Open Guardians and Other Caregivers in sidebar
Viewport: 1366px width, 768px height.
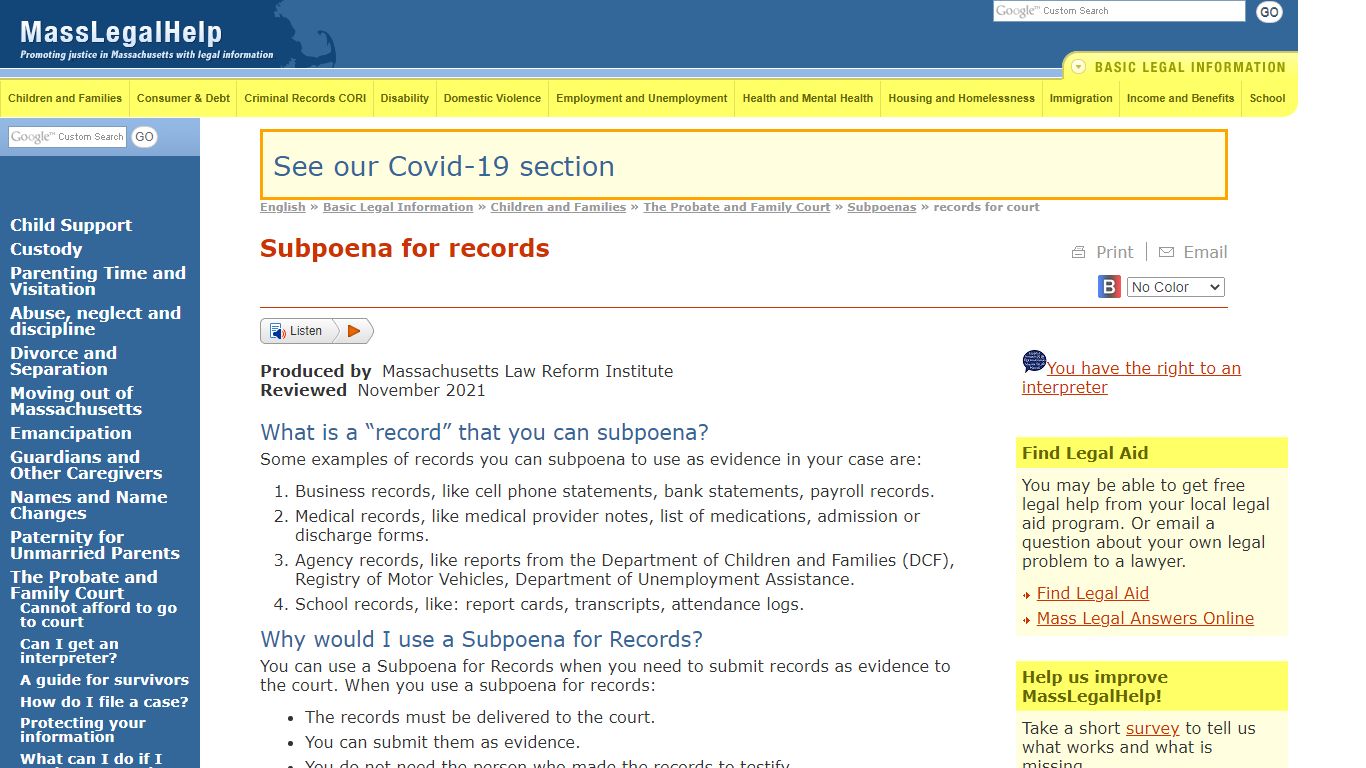[x=86, y=465]
